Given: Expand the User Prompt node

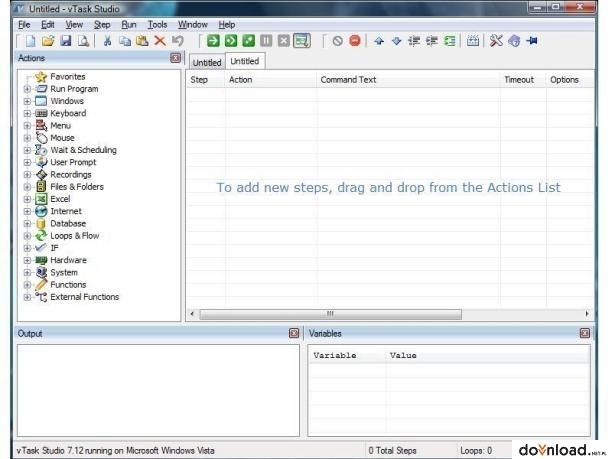Looking at the screenshot, I should (27, 162).
